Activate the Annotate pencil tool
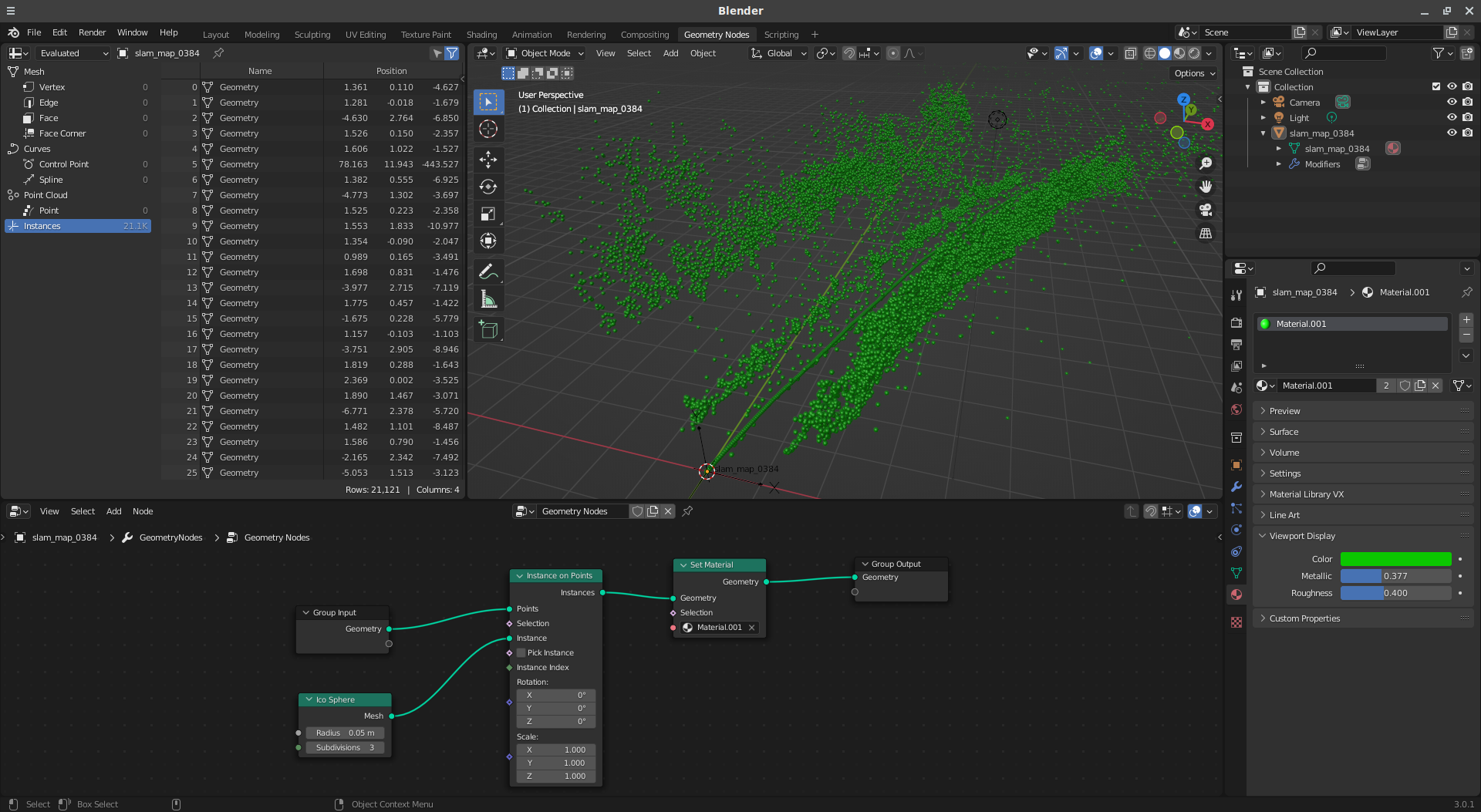 pyautogui.click(x=488, y=272)
